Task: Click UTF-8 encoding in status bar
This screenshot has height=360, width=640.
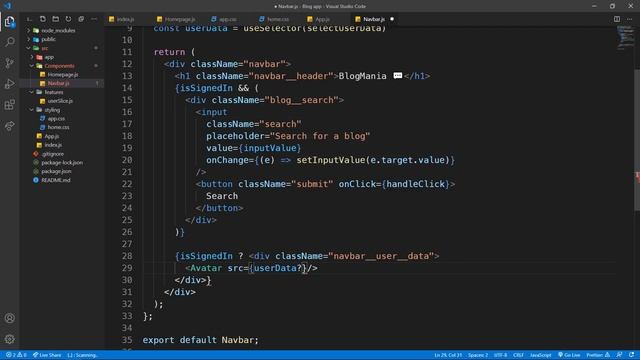Action: pos(500,355)
